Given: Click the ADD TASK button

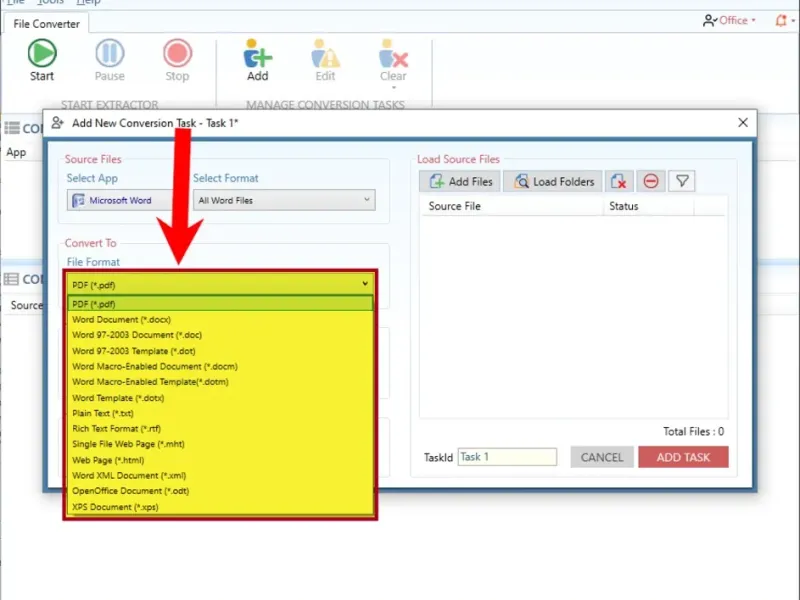Looking at the screenshot, I should (x=683, y=457).
